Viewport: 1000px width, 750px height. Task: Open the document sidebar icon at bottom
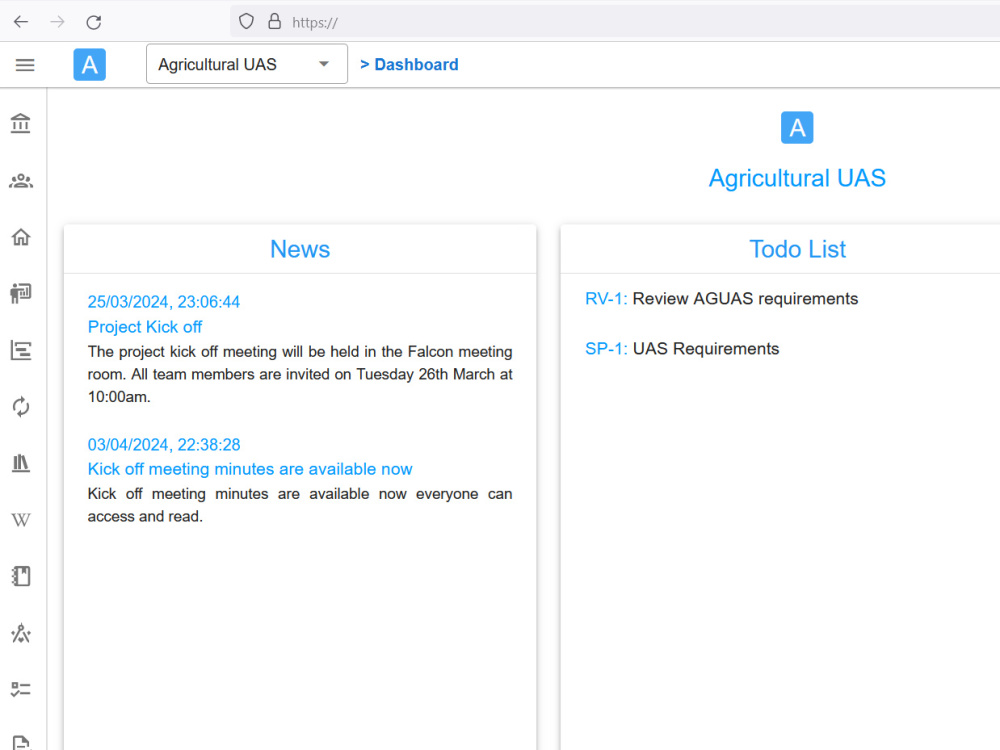coord(20,742)
